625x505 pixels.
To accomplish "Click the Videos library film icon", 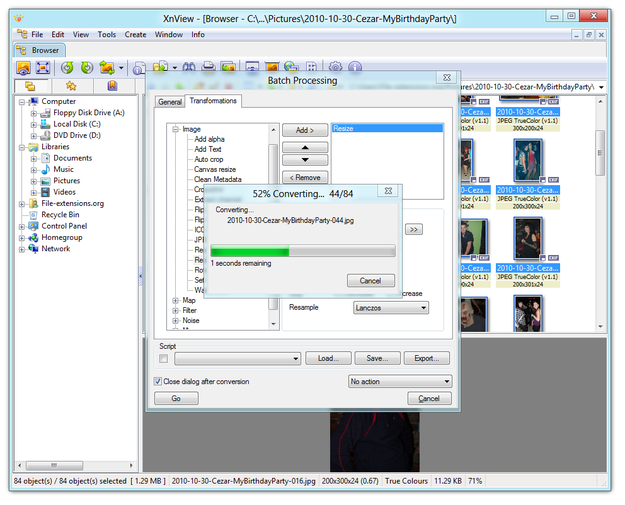I will click(45, 192).
